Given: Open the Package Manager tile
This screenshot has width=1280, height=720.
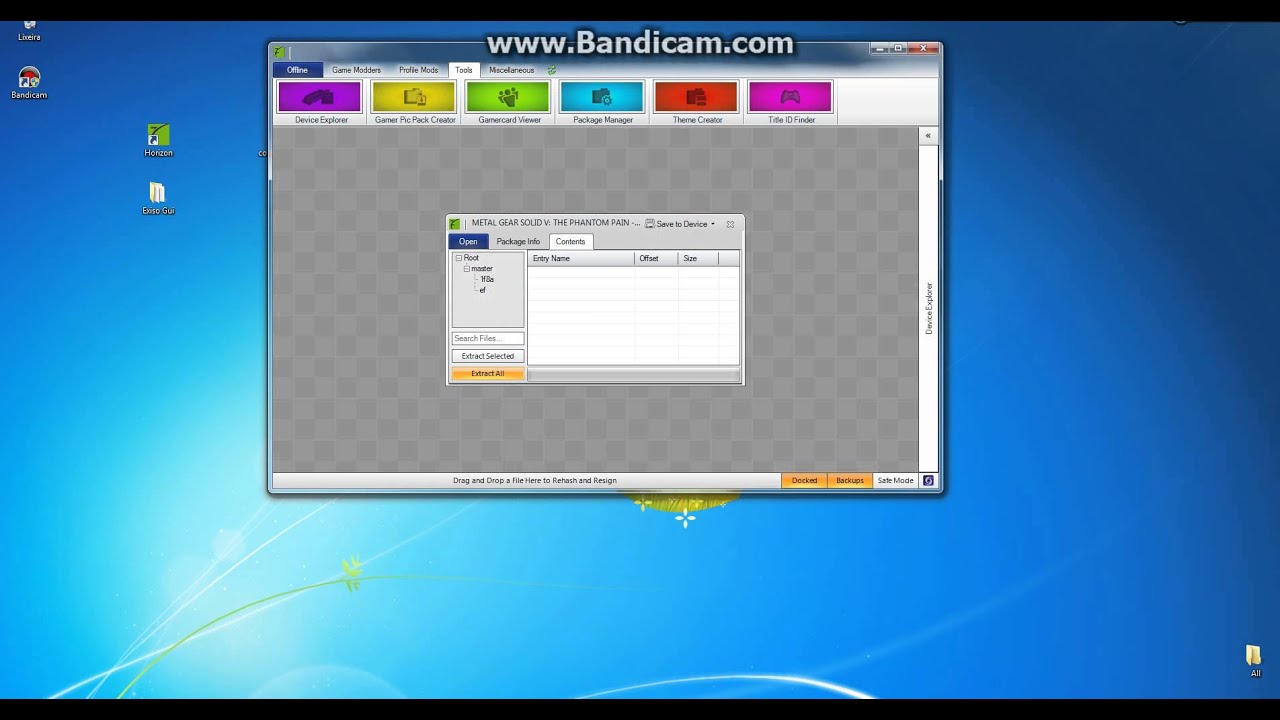Looking at the screenshot, I should pos(602,102).
